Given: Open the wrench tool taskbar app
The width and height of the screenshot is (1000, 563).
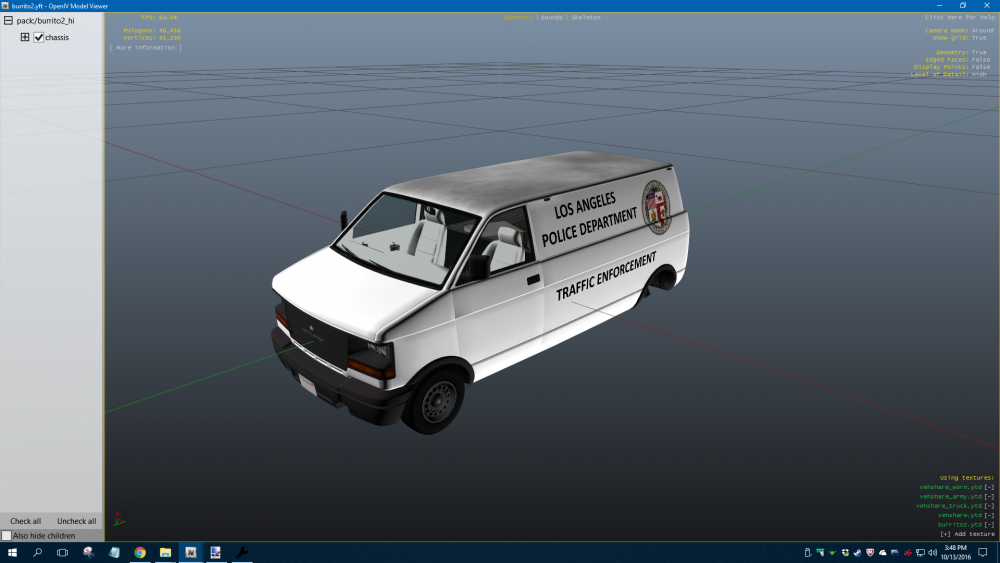Looking at the screenshot, I should click(x=242, y=552).
